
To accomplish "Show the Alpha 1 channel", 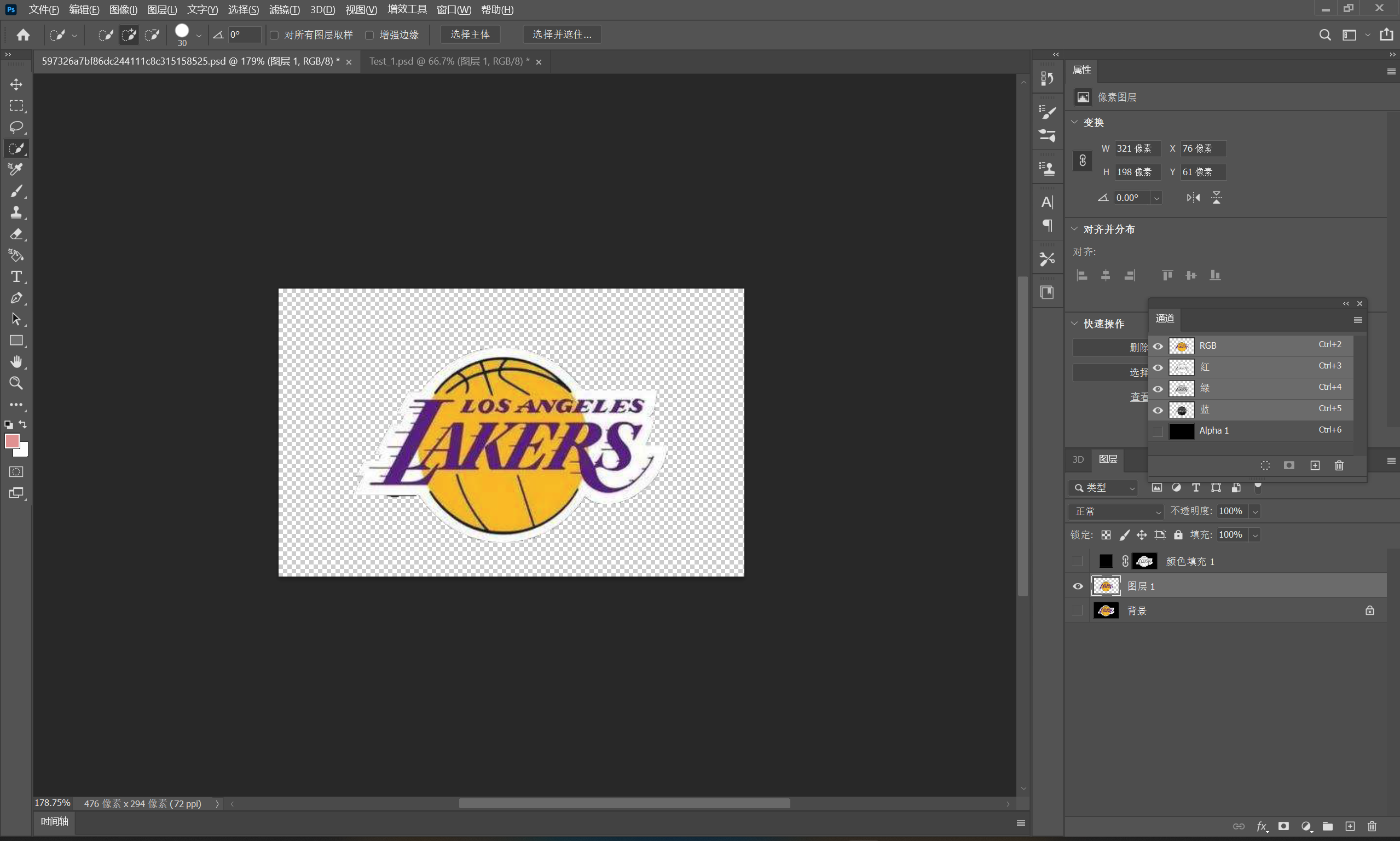I will click(x=1158, y=431).
